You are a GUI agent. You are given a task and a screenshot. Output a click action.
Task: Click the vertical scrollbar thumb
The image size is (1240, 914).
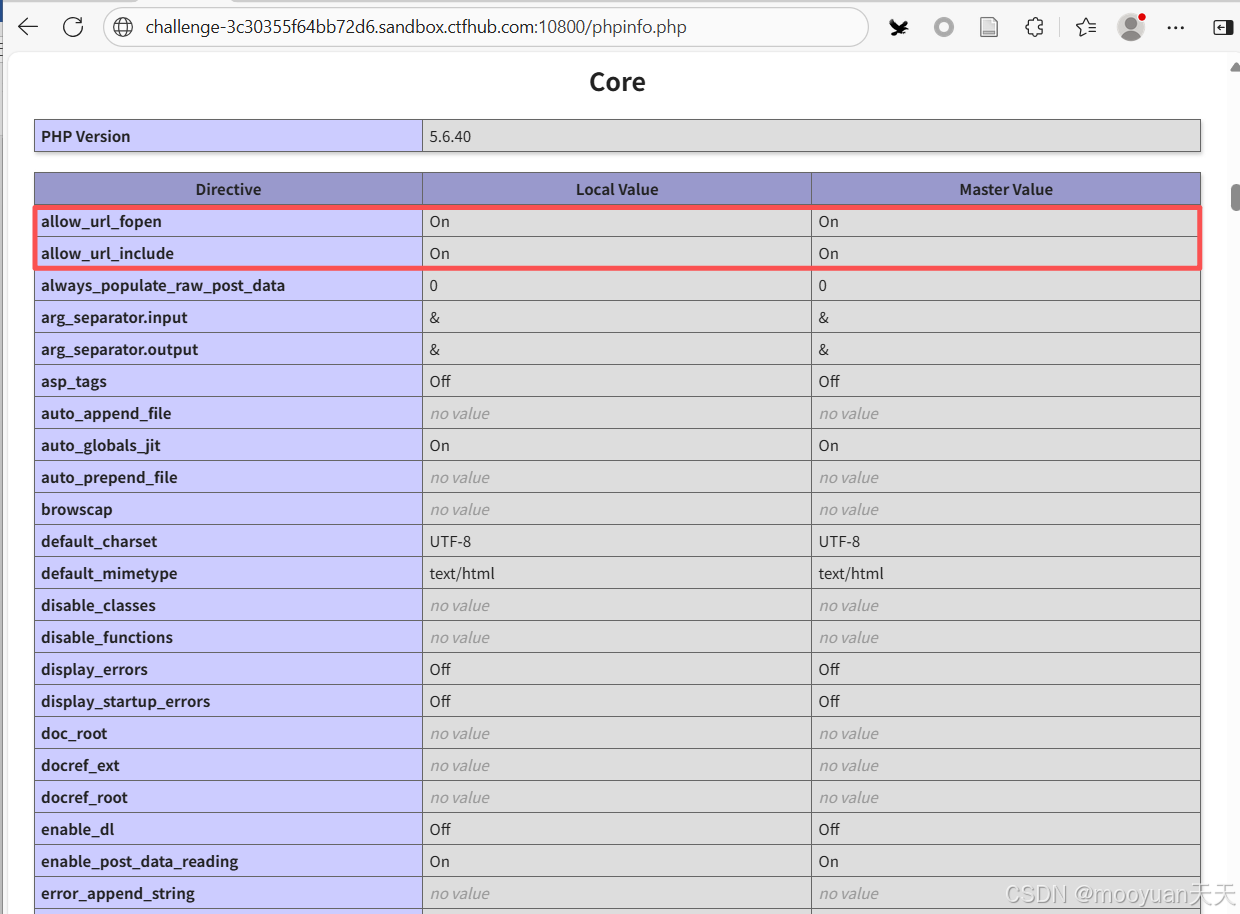click(x=1235, y=197)
